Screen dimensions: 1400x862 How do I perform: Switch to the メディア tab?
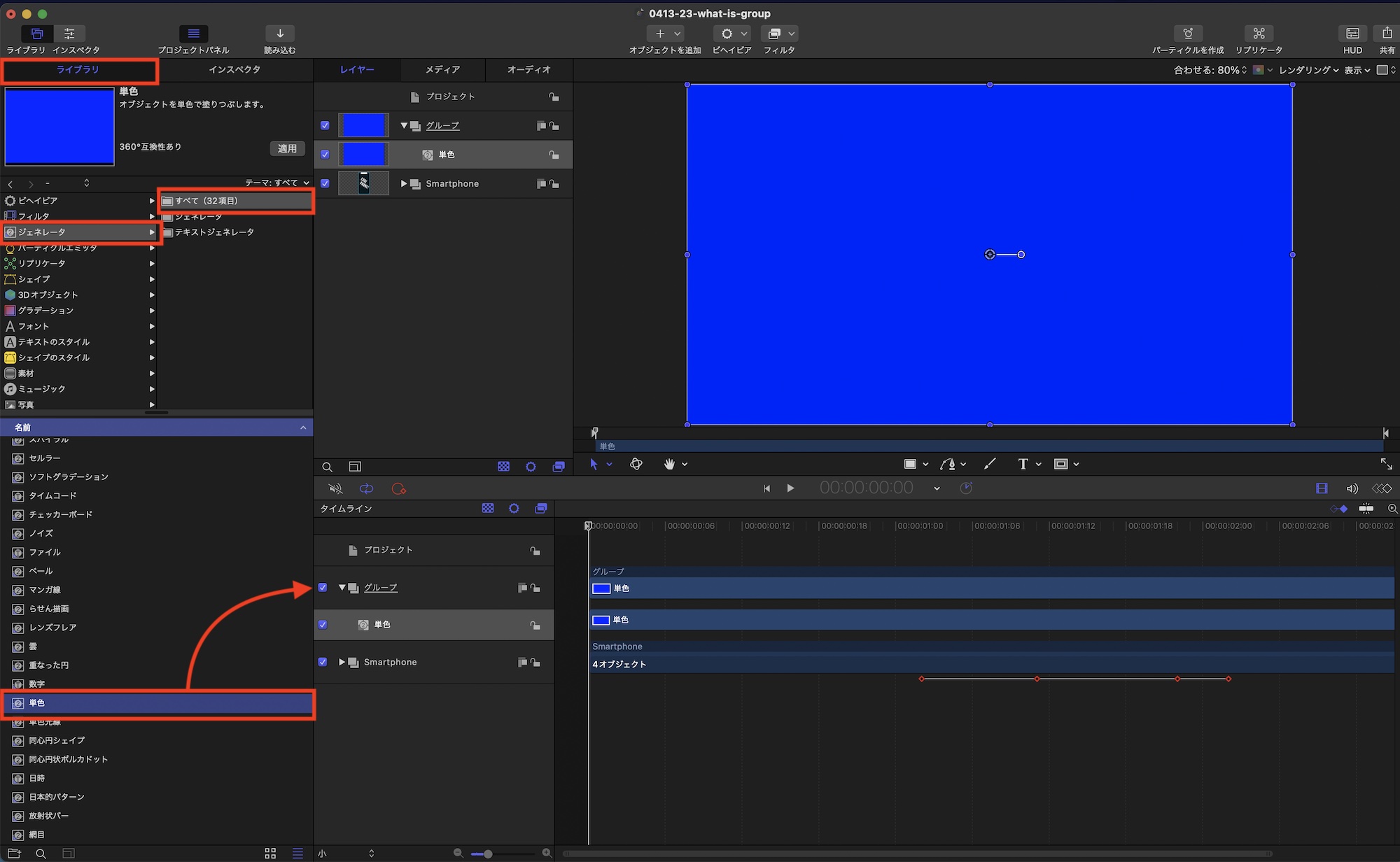click(x=442, y=69)
